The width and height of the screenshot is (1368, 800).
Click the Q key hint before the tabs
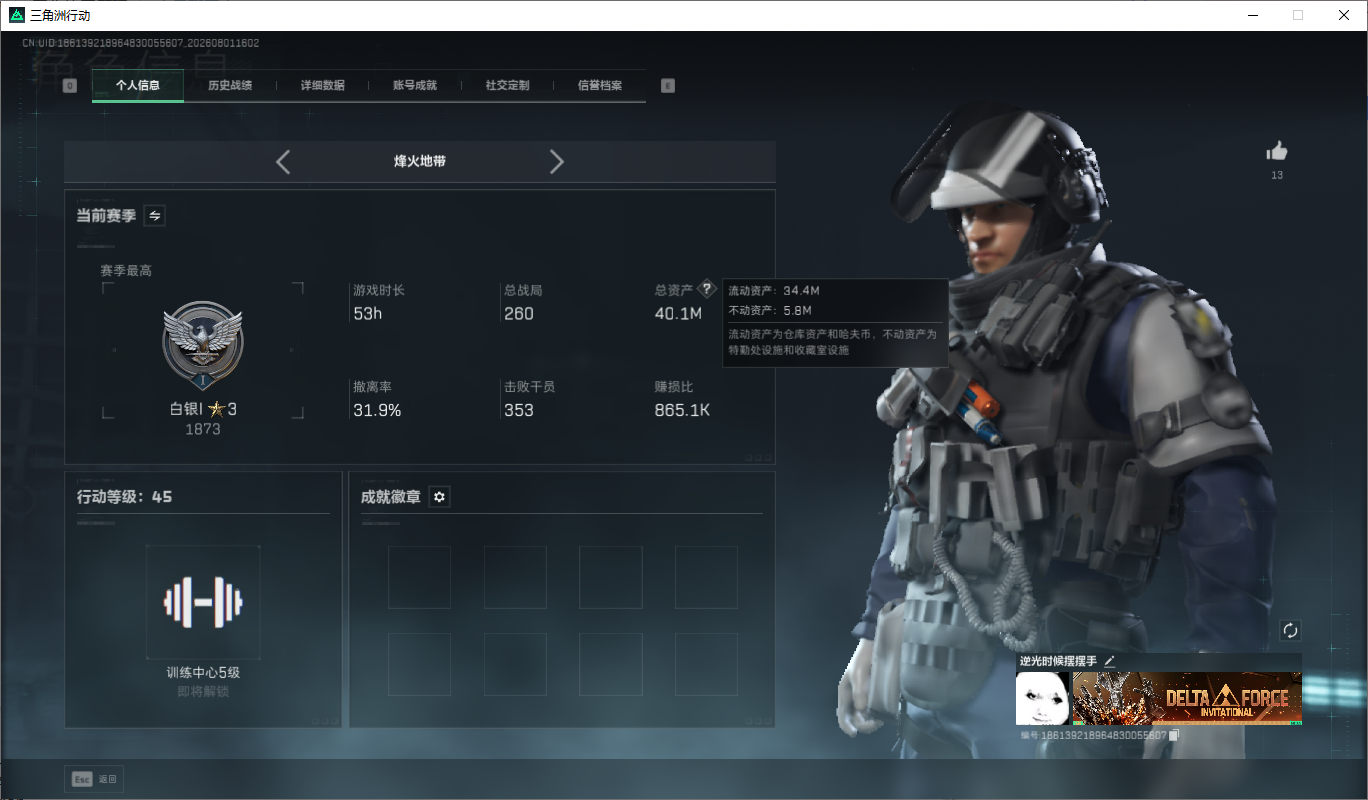click(70, 86)
